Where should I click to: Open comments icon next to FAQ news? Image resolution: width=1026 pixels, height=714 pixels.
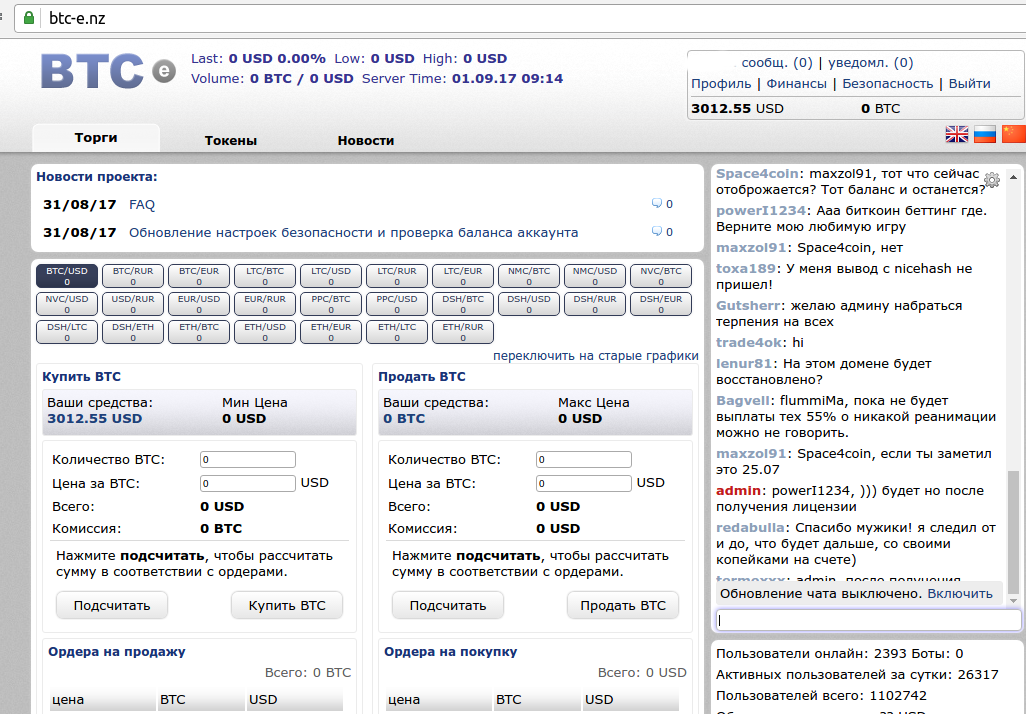click(657, 204)
